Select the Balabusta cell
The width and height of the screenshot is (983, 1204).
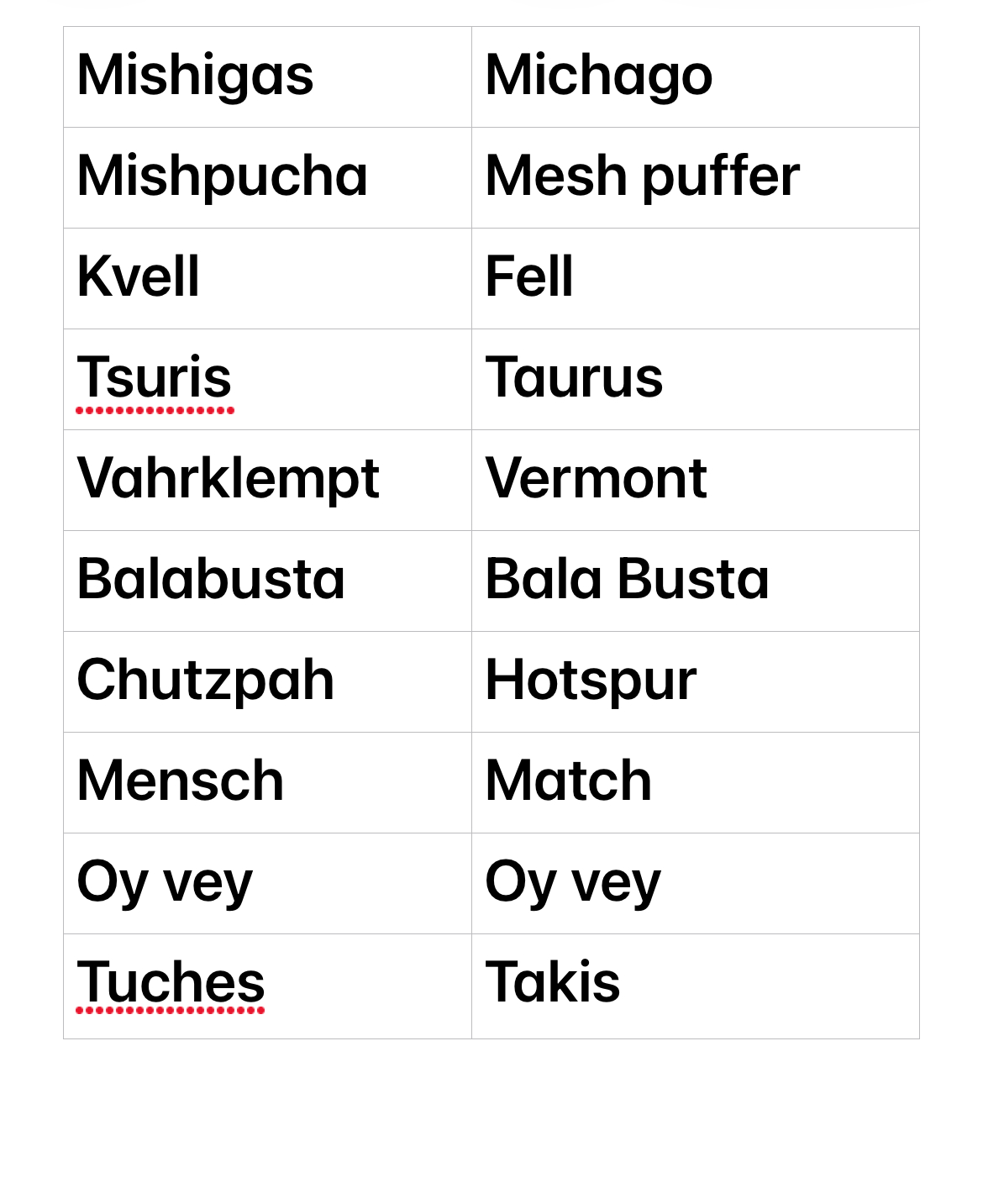point(211,580)
